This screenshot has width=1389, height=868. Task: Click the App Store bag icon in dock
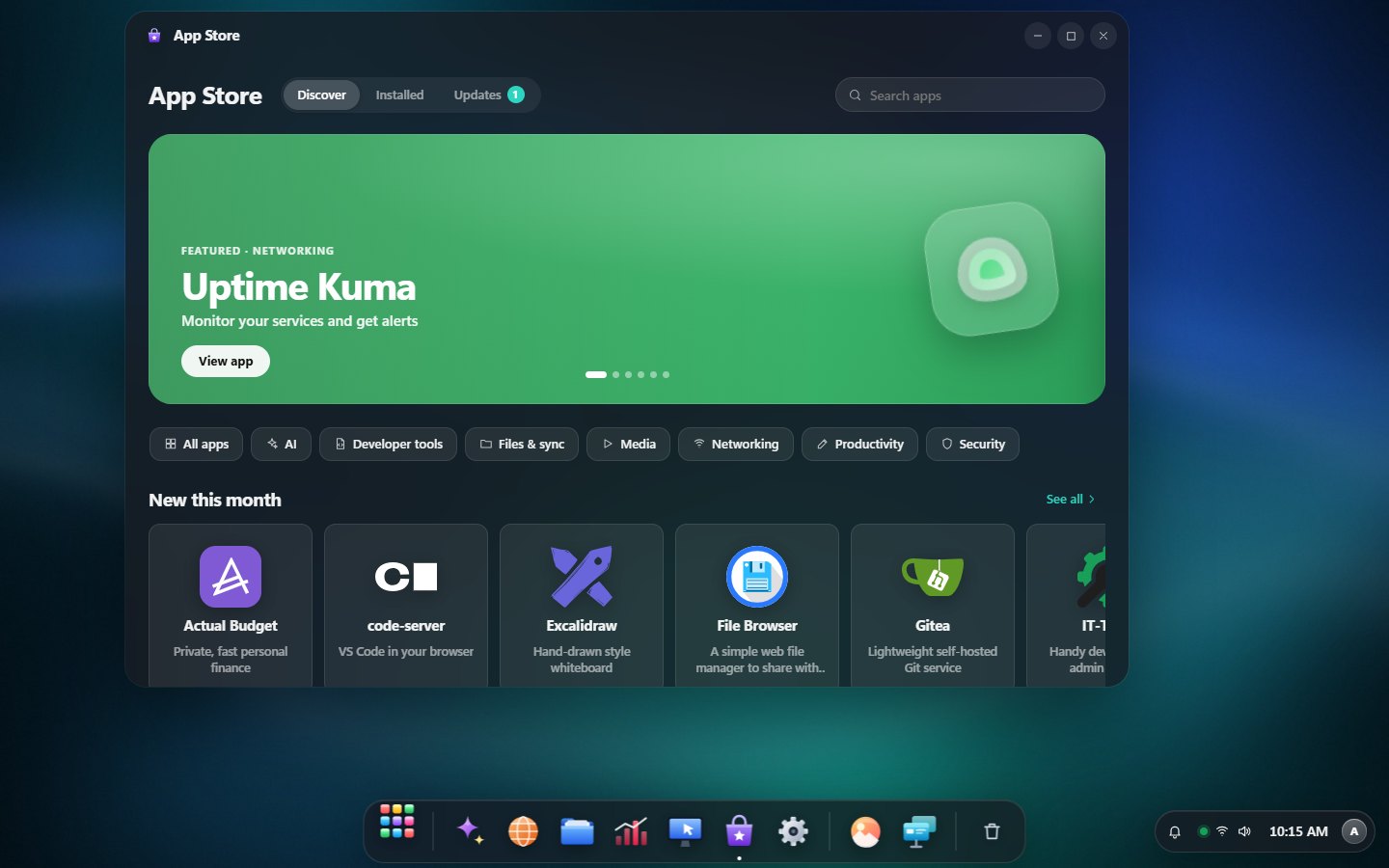point(739,830)
